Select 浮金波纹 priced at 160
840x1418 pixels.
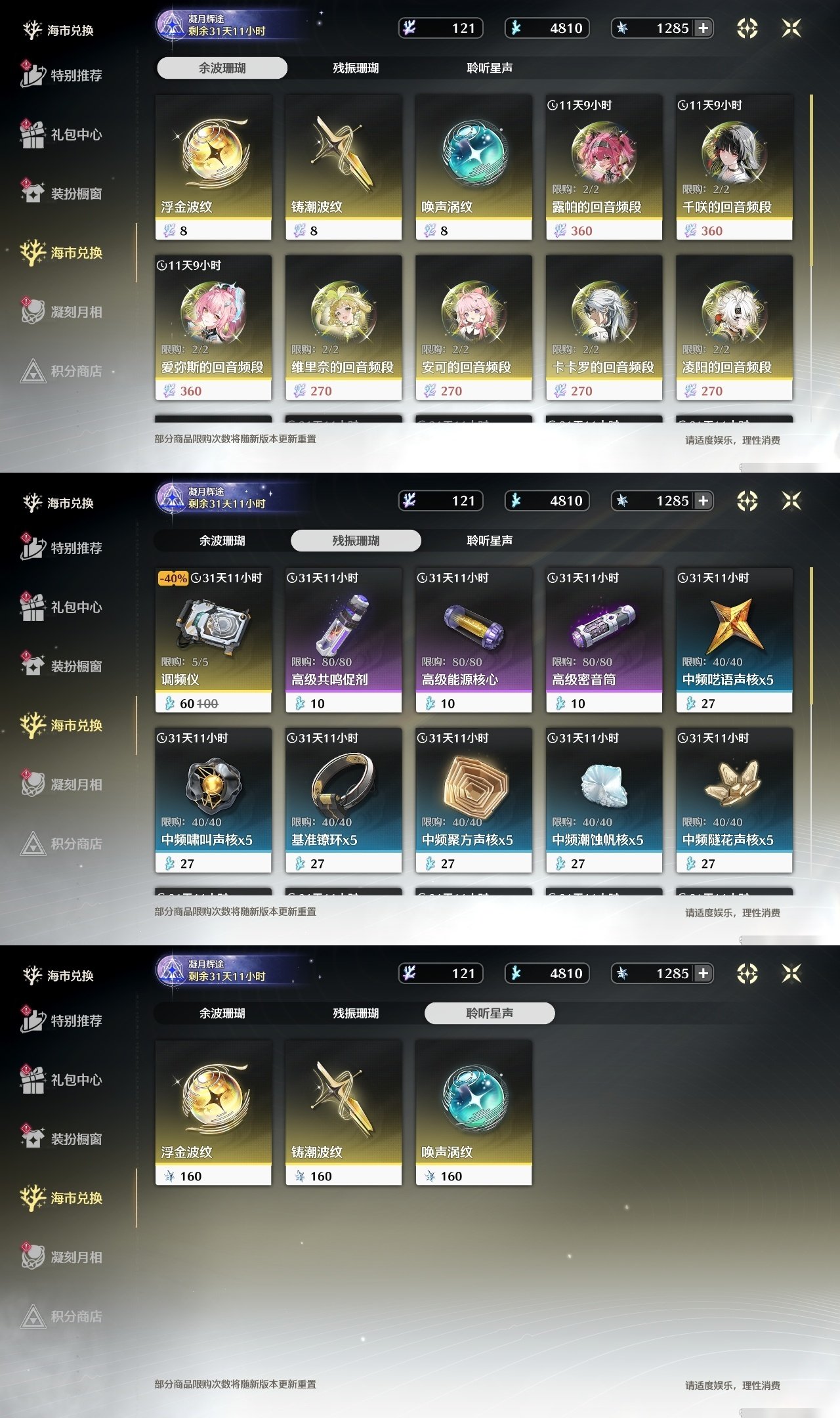[x=213, y=1113]
